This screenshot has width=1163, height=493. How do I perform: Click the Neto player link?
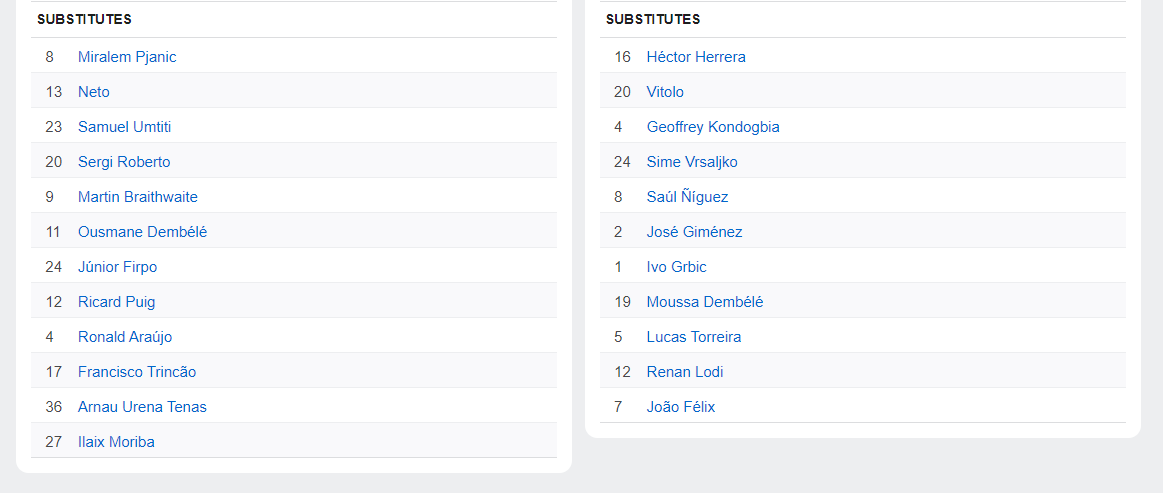(94, 92)
